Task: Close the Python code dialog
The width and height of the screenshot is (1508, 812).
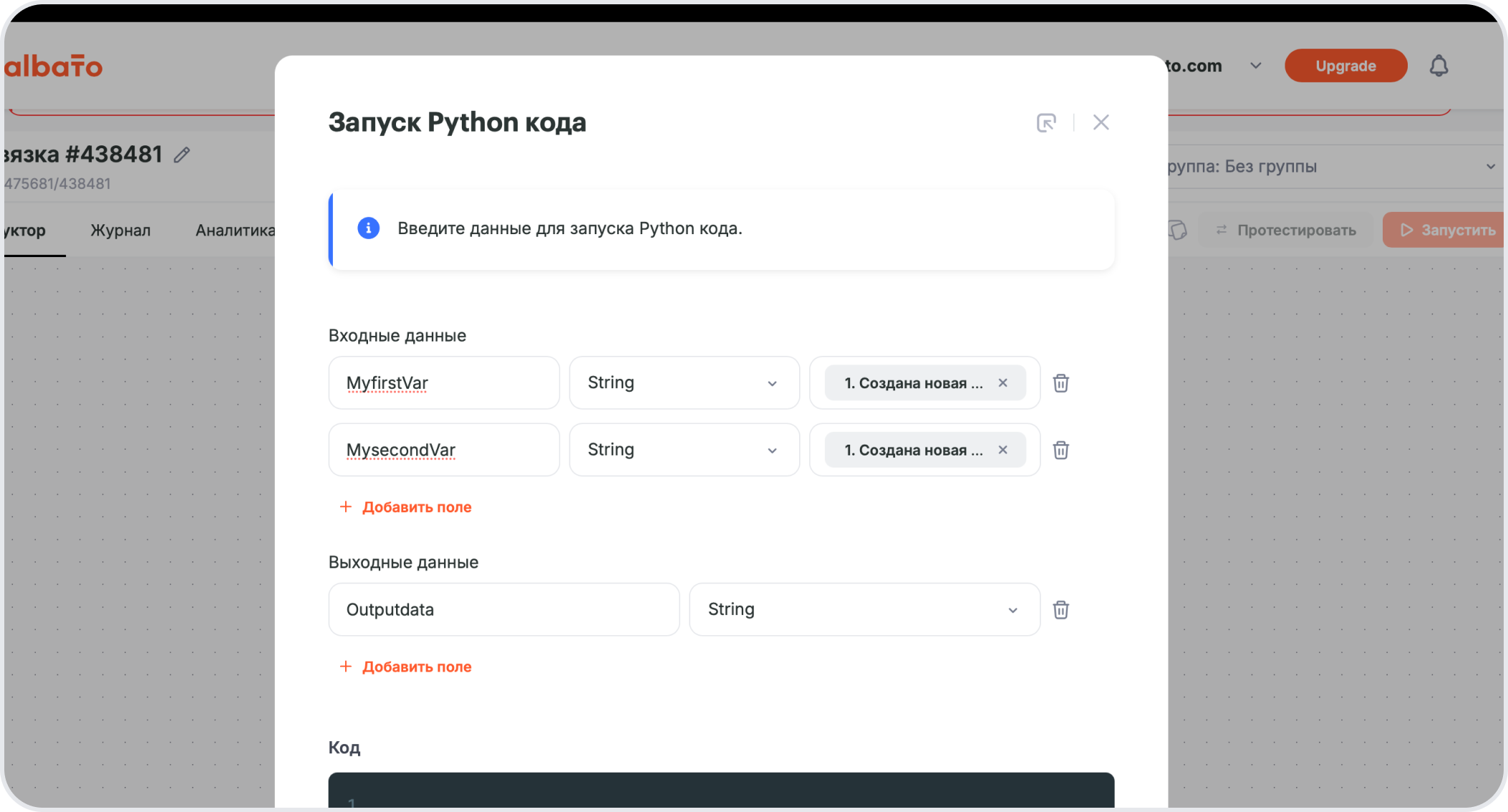Action: (1101, 122)
